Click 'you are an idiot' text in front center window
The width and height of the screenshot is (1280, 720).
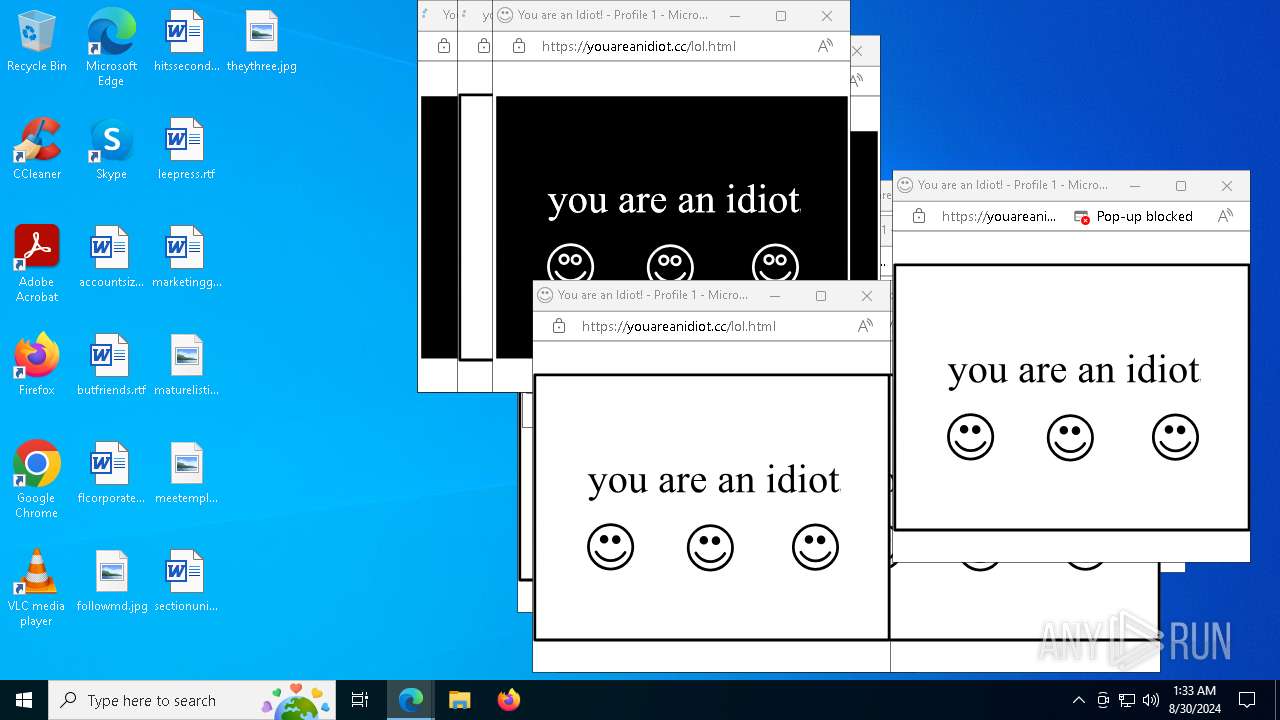(714, 480)
